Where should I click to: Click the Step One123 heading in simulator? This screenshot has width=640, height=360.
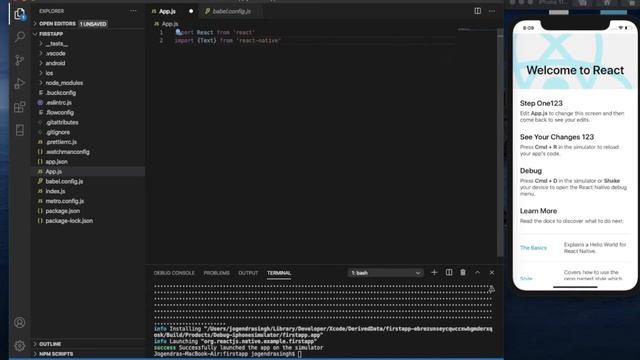(541, 103)
